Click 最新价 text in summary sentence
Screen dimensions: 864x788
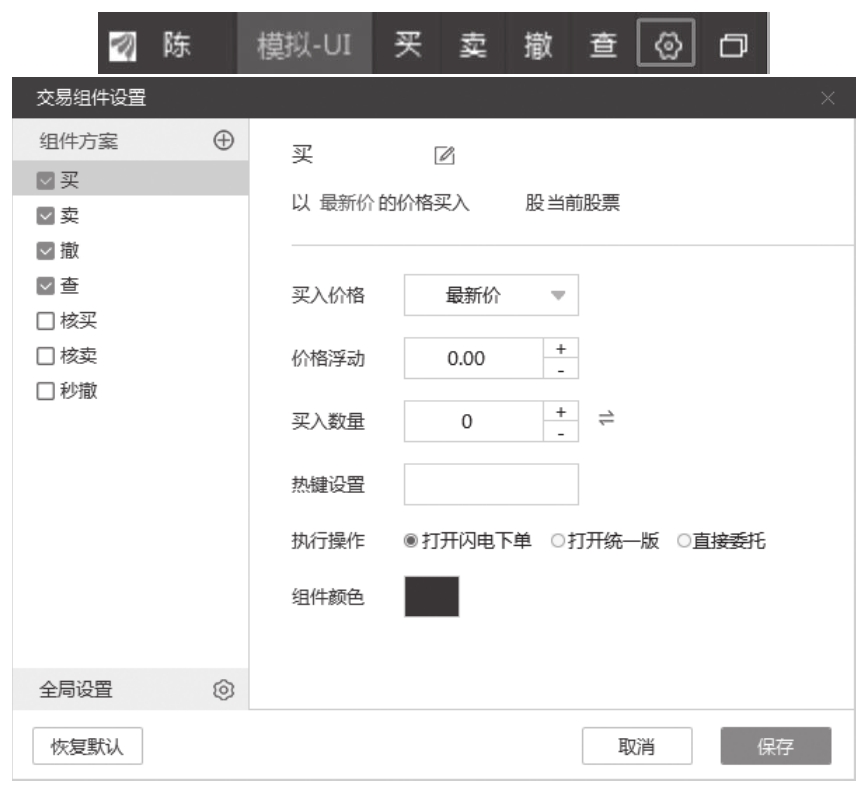[347, 203]
